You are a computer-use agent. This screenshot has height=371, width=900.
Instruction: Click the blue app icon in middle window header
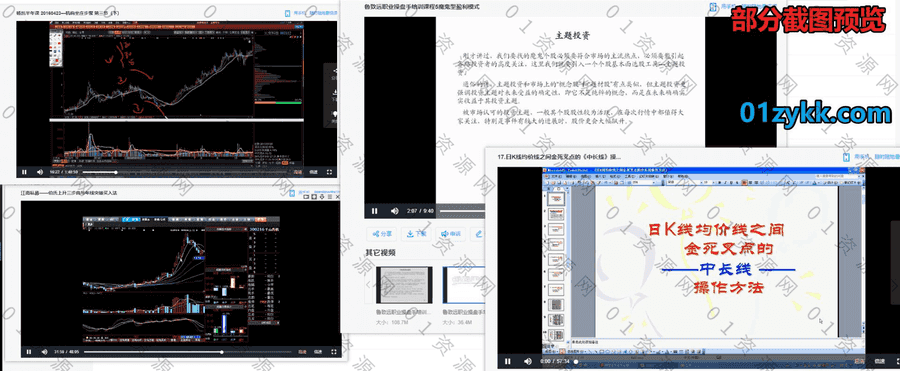click(713, 7)
